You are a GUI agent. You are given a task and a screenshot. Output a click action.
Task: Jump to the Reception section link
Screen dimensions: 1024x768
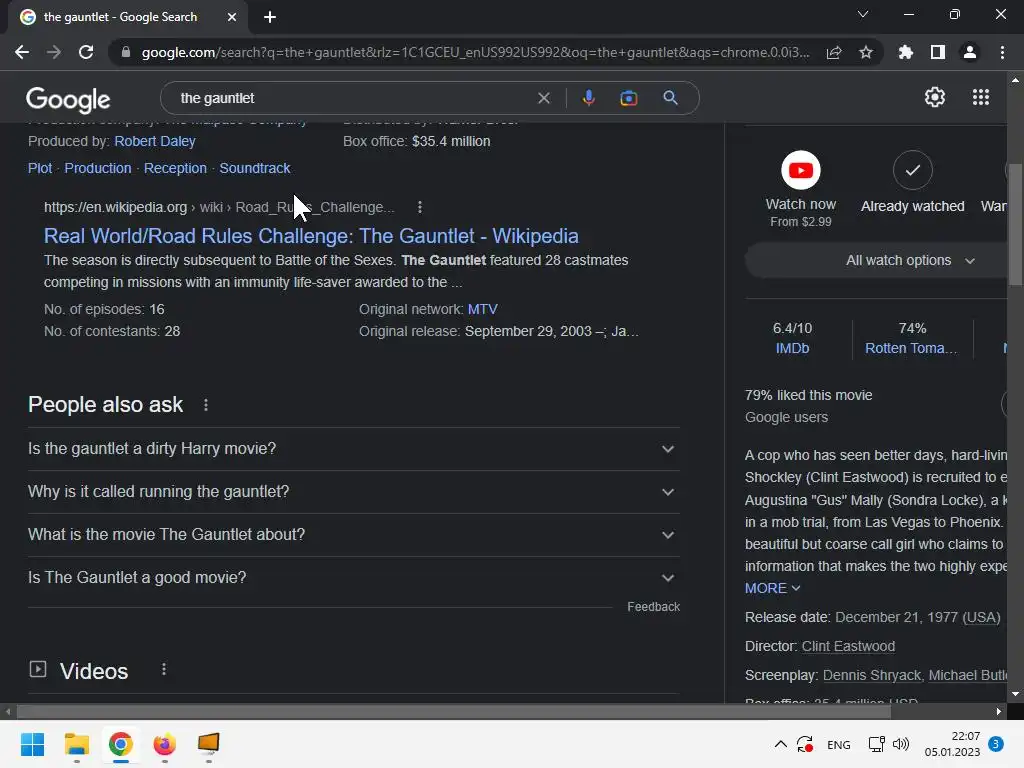tap(175, 168)
